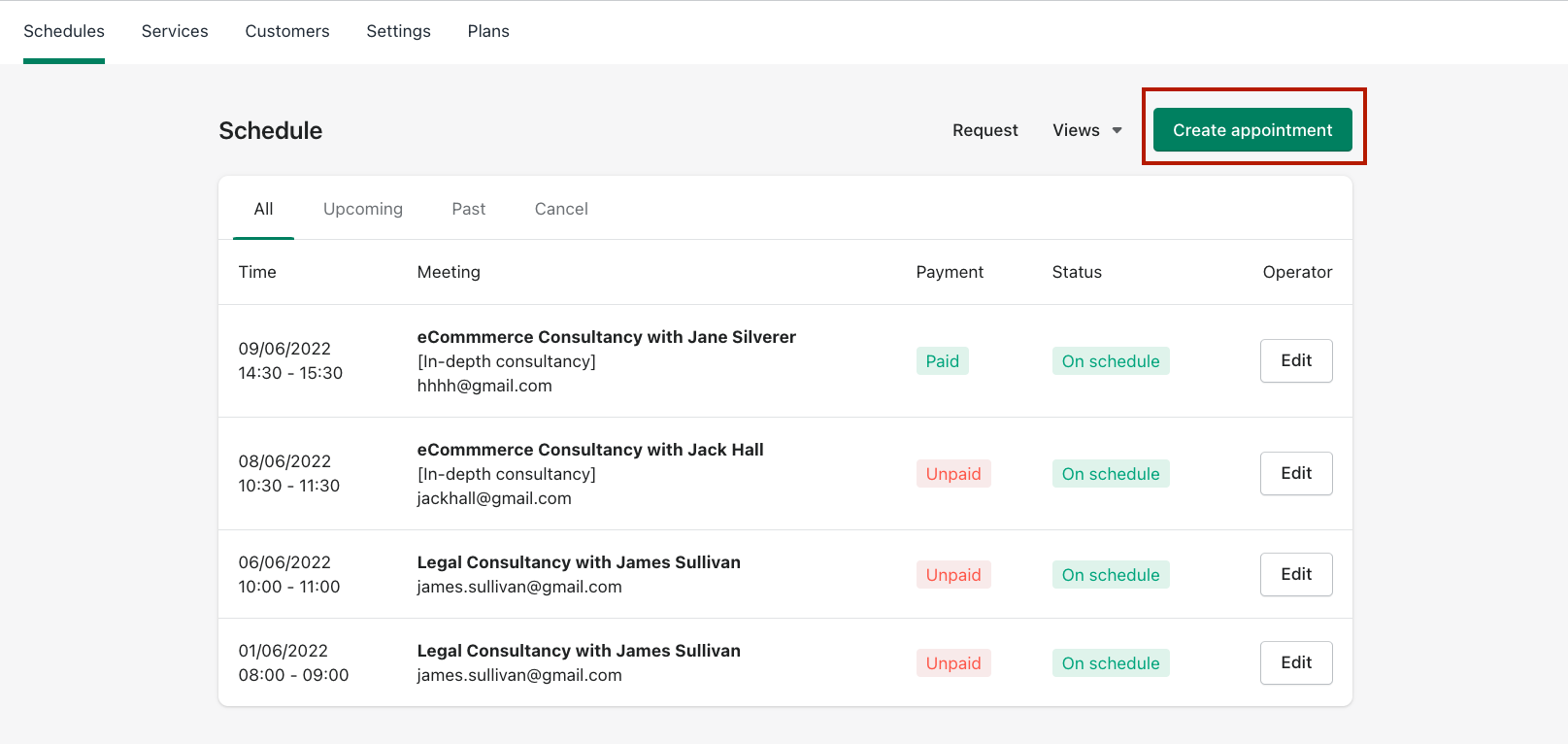The image size is (1568, 744).
Task: Edit the Jane Silverer appointment
Action: (1295, 360)
